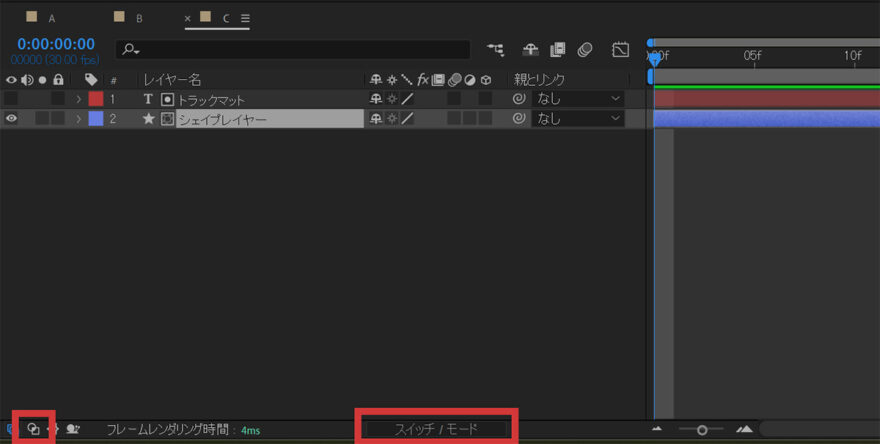Solo the シェイプレイヤー layer
Screen dimensions: 880x444
click(42, 118)
